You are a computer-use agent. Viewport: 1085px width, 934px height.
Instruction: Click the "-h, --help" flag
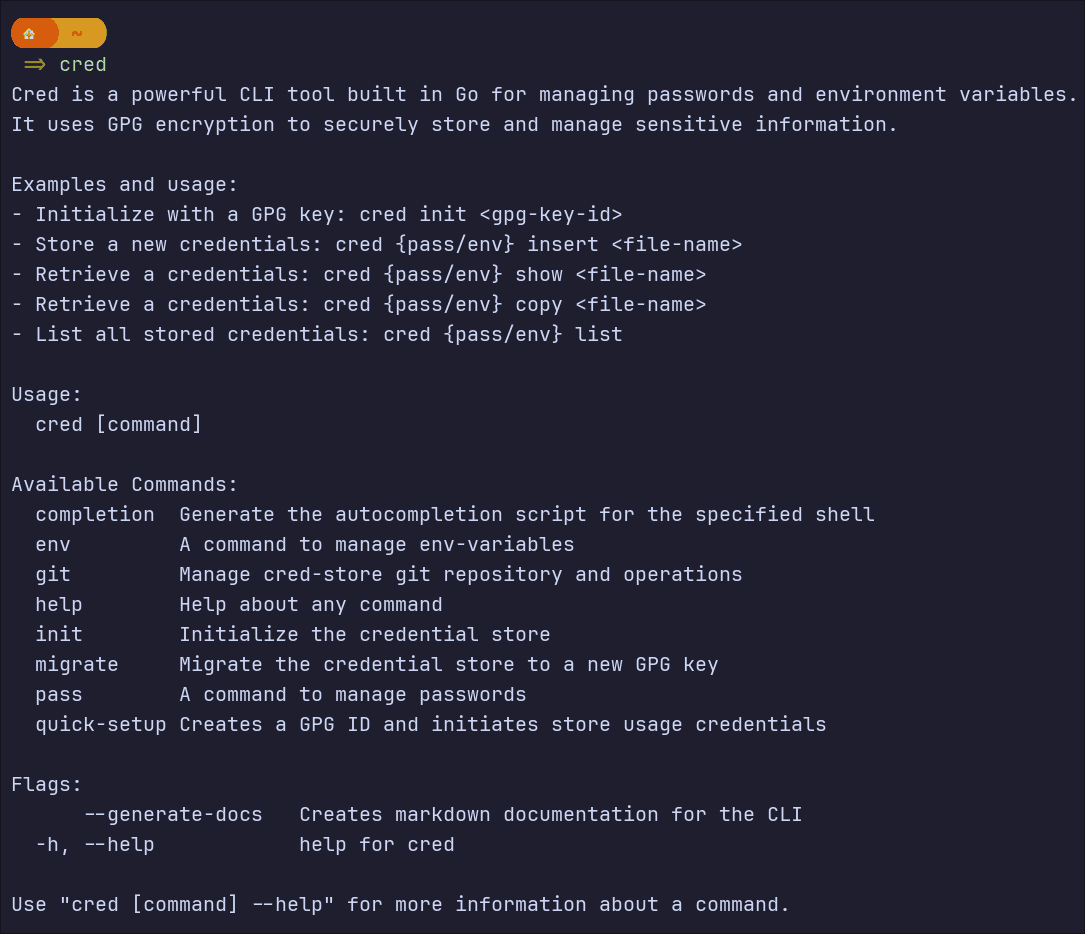coord(95,845)
